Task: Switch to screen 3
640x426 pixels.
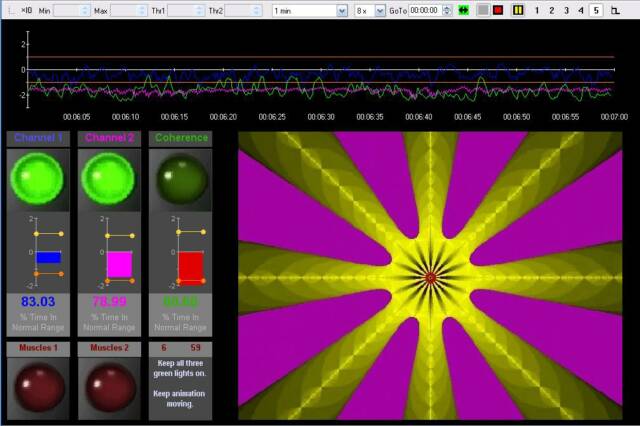Action: (566, 11)
